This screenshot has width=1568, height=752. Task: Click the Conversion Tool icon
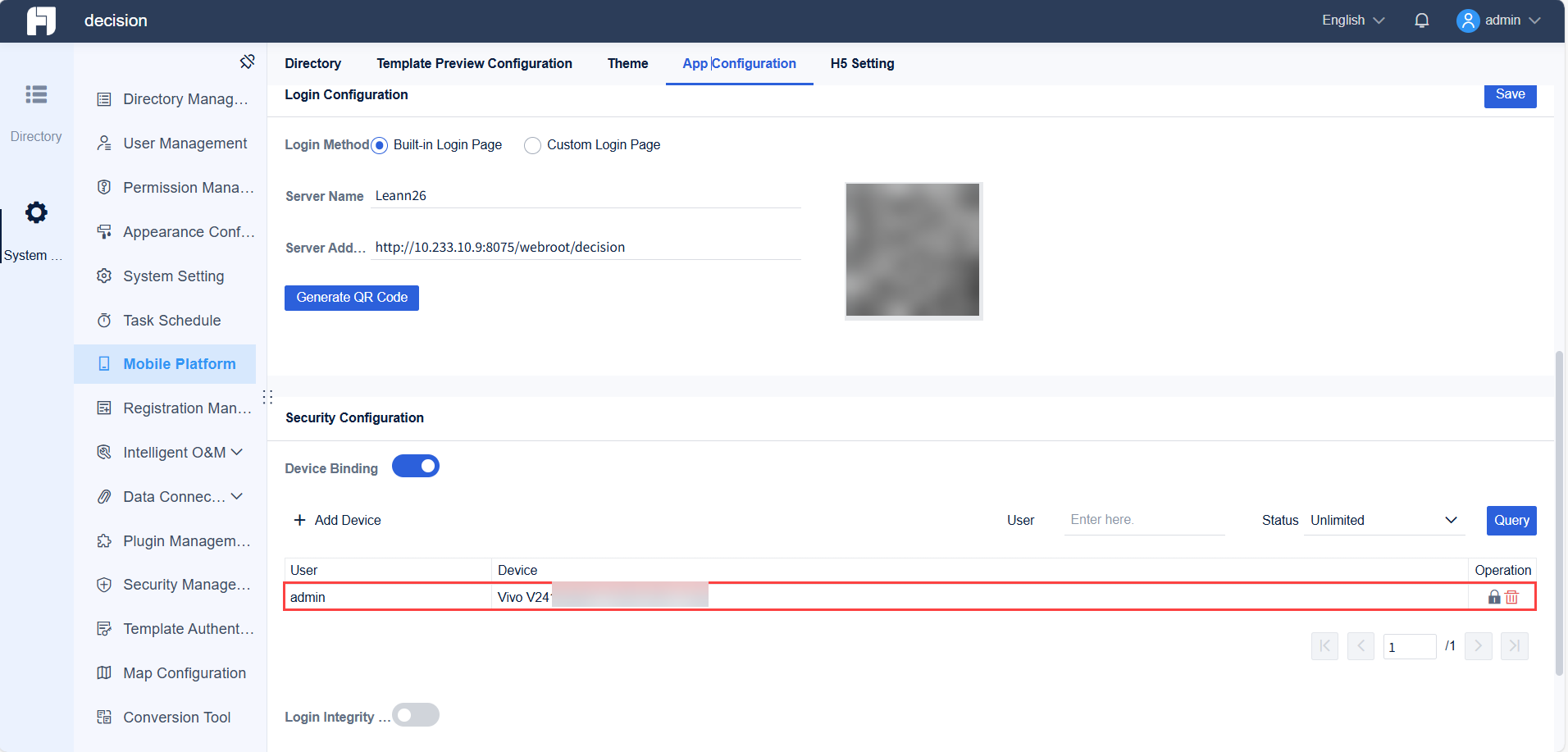(x=104, y=718)
